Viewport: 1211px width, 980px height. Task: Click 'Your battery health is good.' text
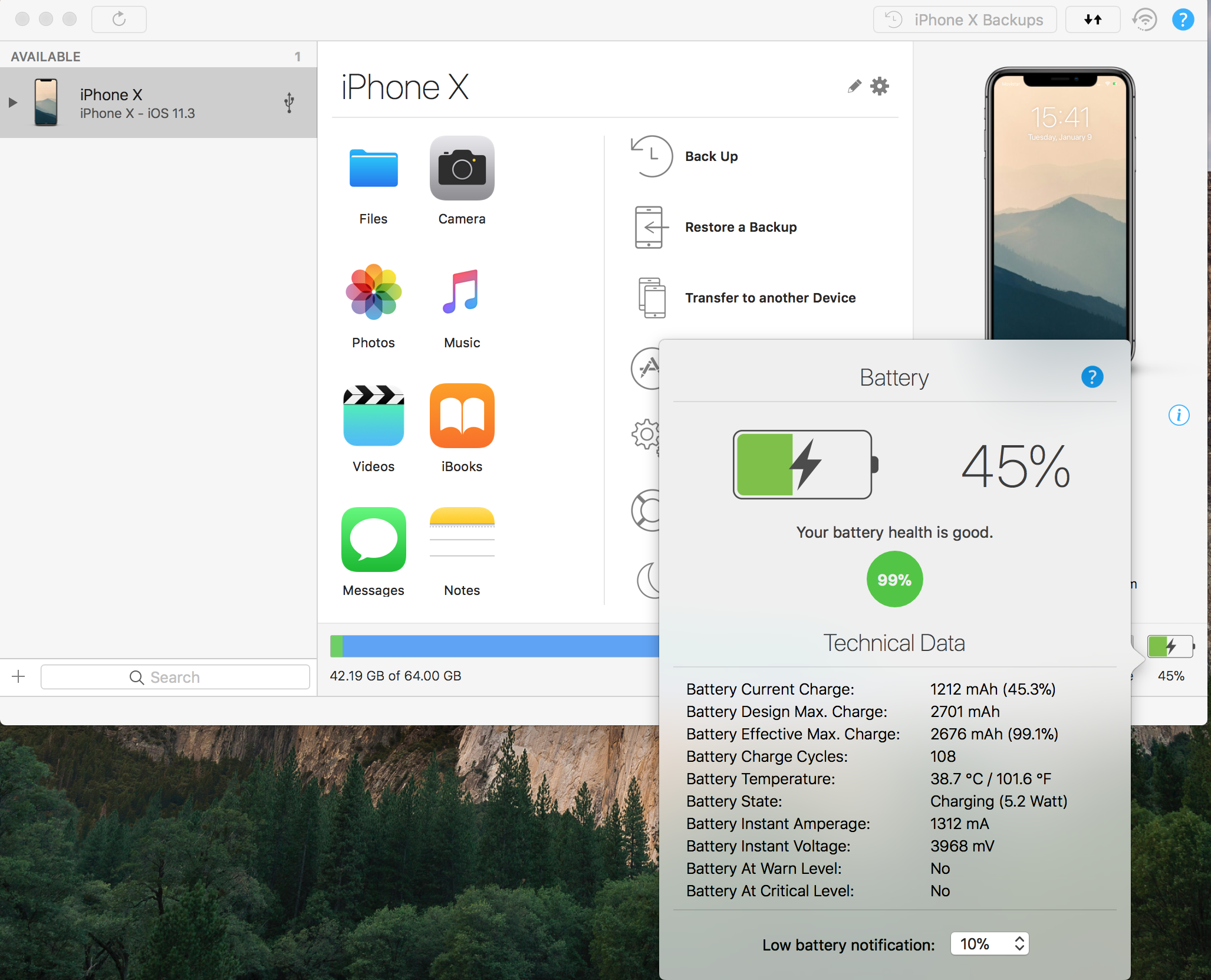point(894,532)
